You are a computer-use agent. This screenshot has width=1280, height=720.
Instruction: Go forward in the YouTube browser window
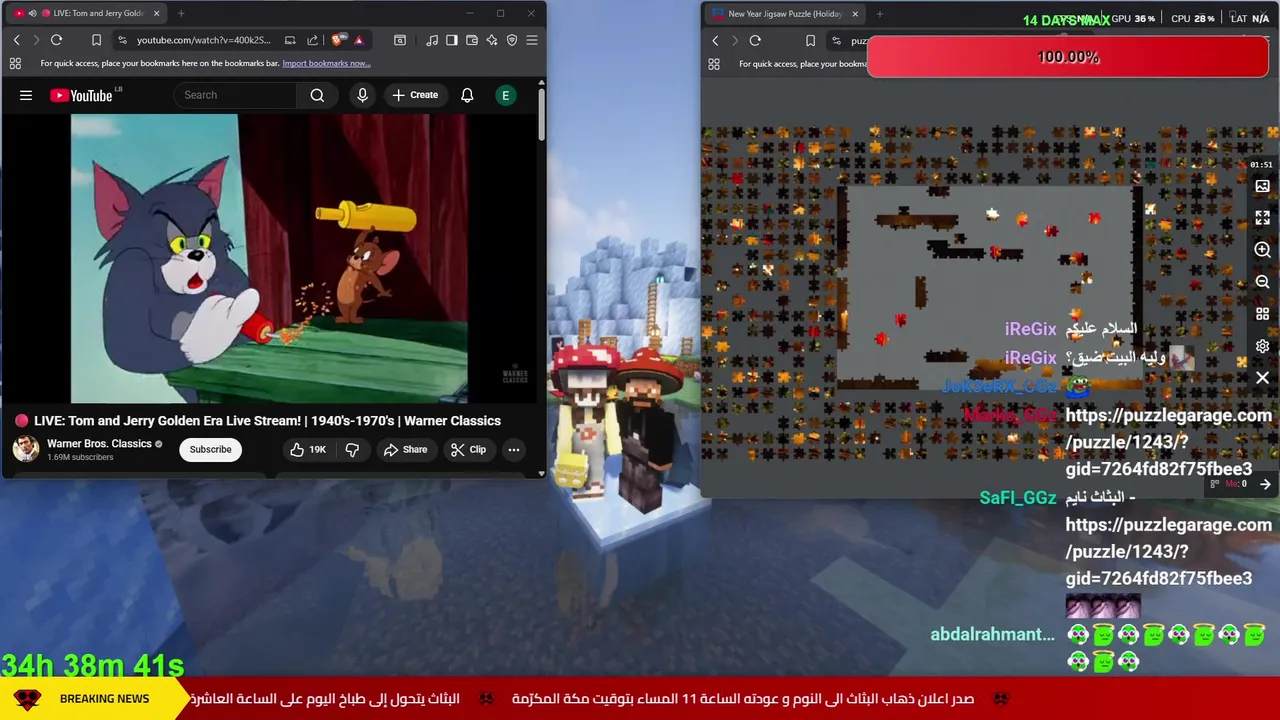click(36, 40)
